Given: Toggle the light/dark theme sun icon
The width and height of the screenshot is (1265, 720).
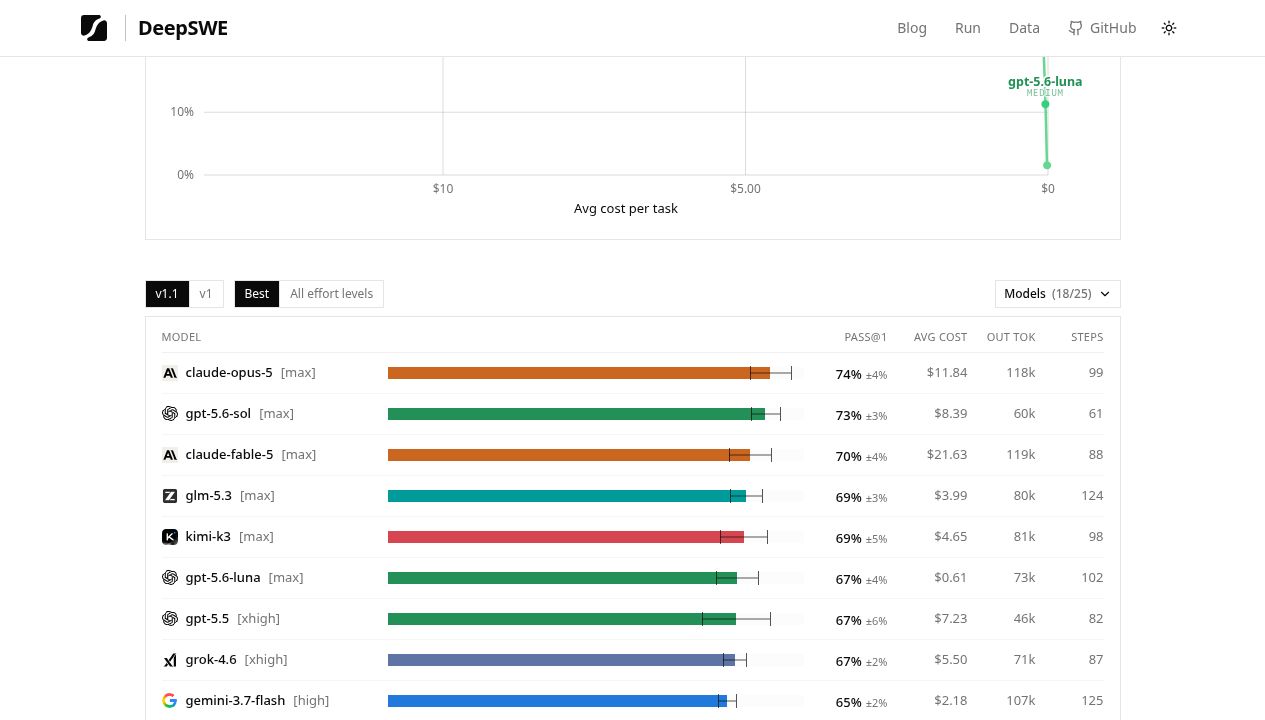Looking at the screenshot, I should point(1169,28).
